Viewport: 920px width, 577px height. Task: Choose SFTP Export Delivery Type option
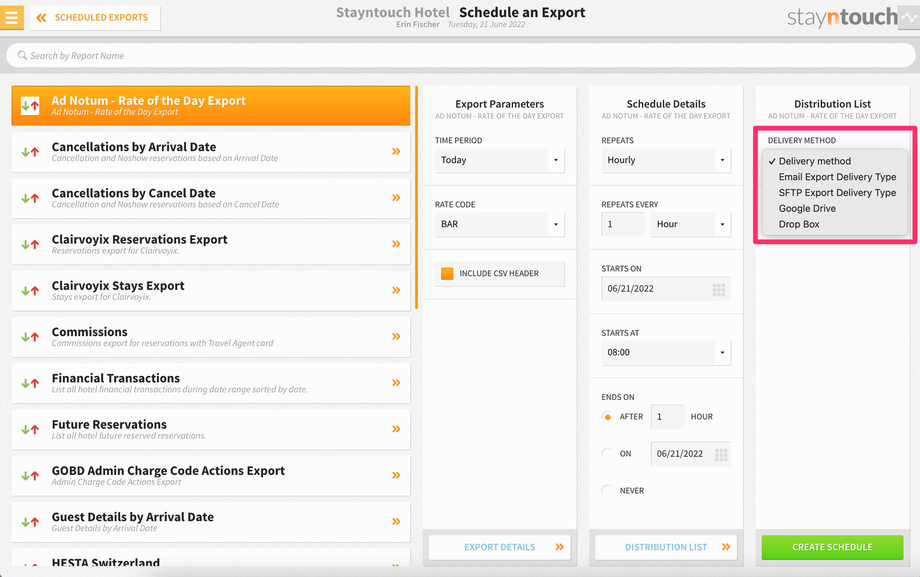click(836, 193)
